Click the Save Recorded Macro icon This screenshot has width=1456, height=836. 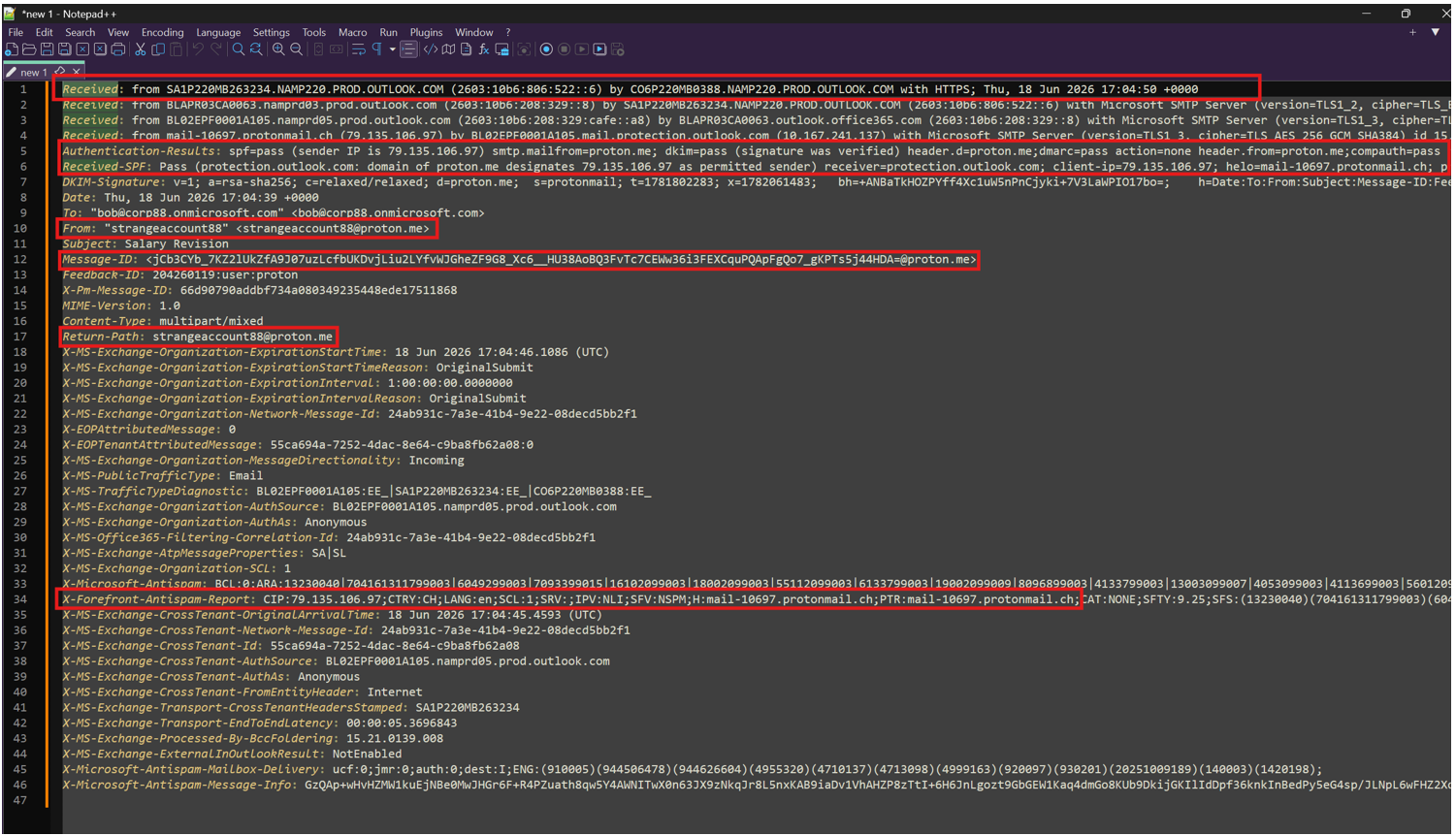pos(617,49)
